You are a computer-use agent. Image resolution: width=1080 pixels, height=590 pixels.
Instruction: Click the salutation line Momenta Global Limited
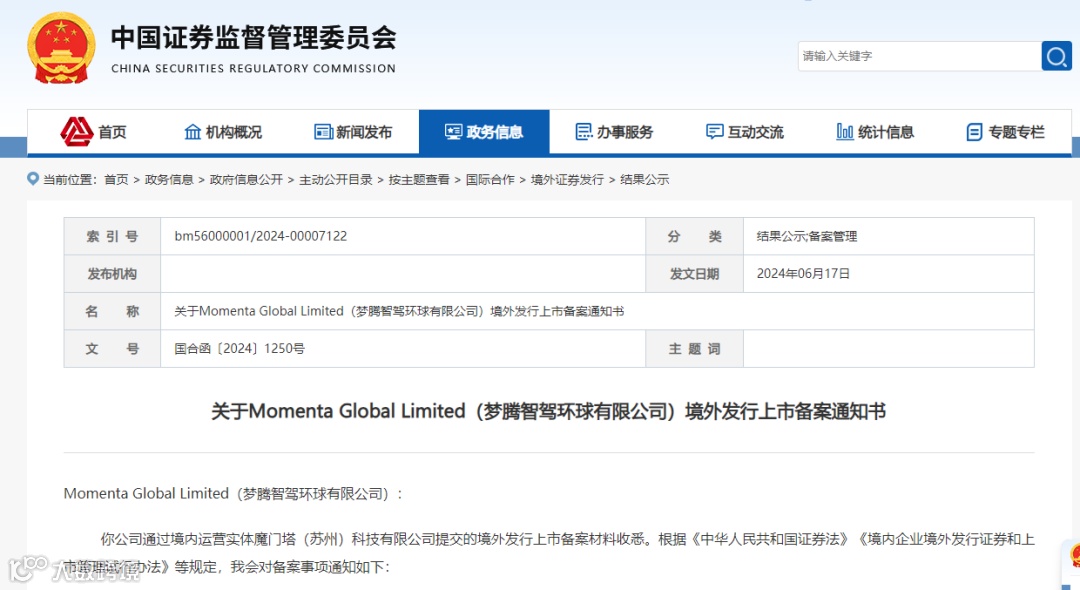coord(233,494)
